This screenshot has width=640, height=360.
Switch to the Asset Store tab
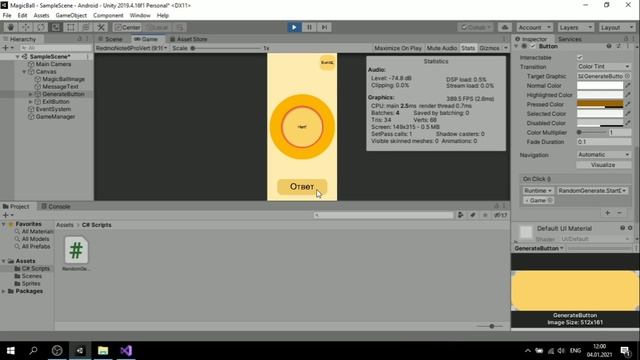pyautogui.click(x=189, y=39)
